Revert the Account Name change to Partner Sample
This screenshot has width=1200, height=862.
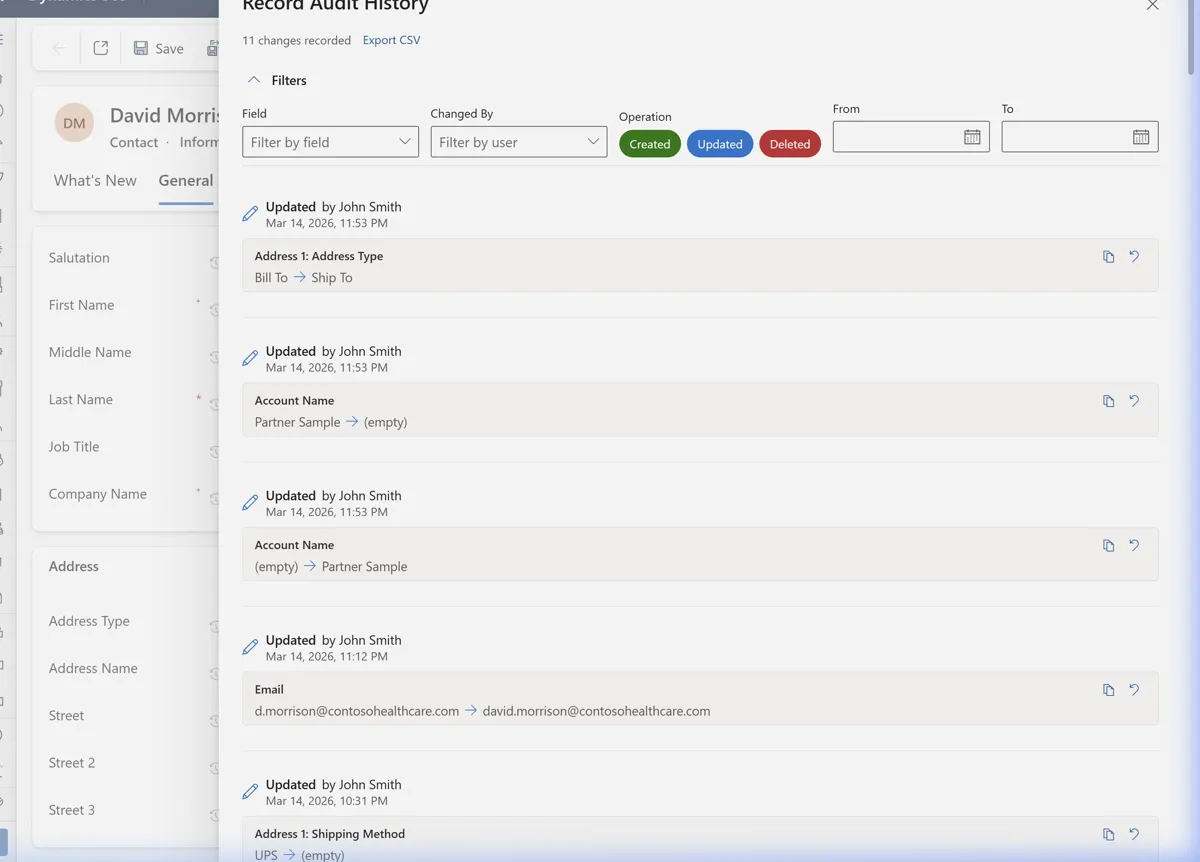tap(1134, 545)
